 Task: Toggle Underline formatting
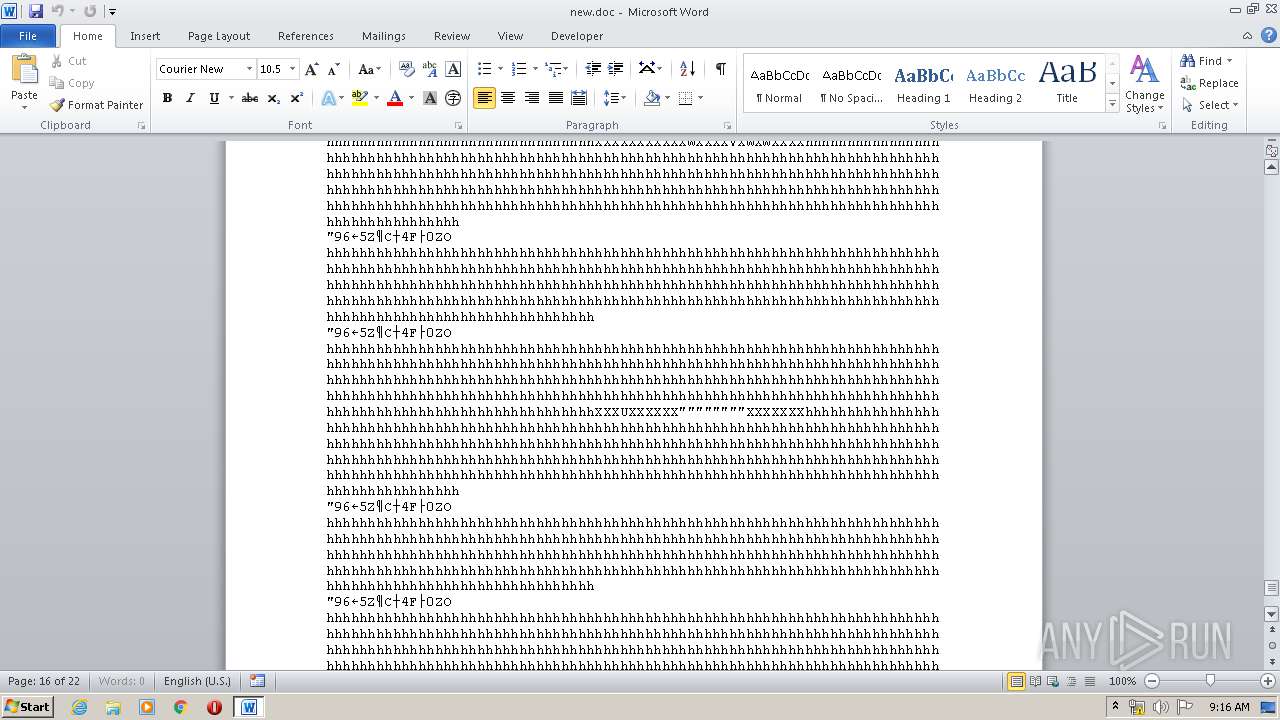[213, 98]
